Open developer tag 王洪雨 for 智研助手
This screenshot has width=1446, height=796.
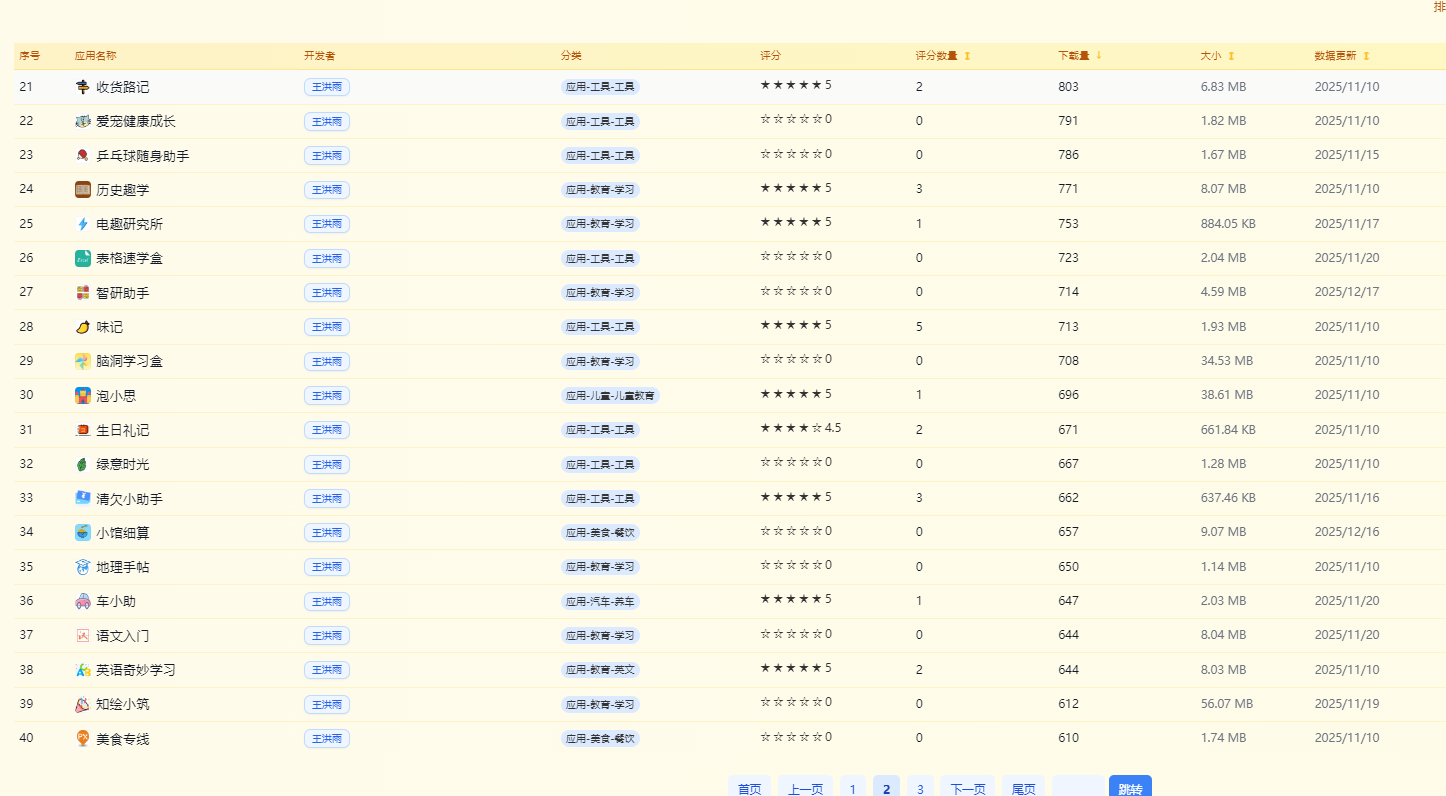[327, 293]
